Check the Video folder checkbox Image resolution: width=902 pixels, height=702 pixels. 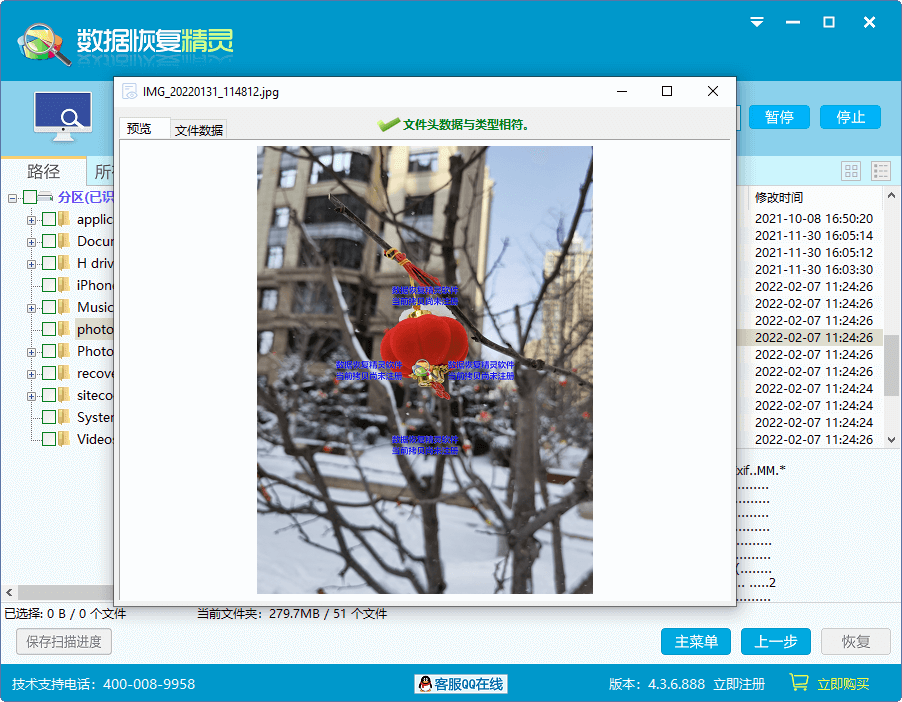point(49,439)
